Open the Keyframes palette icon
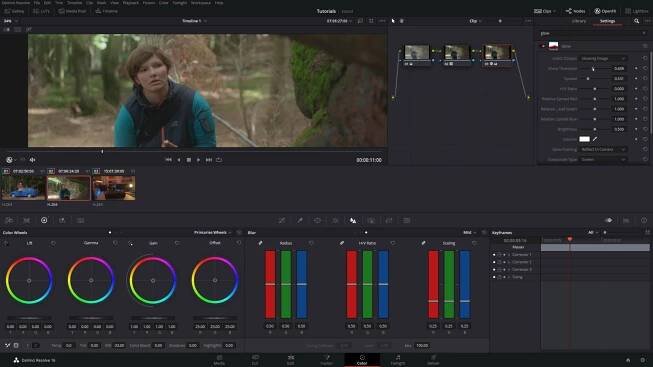653x367 pixels. (608, 220)
